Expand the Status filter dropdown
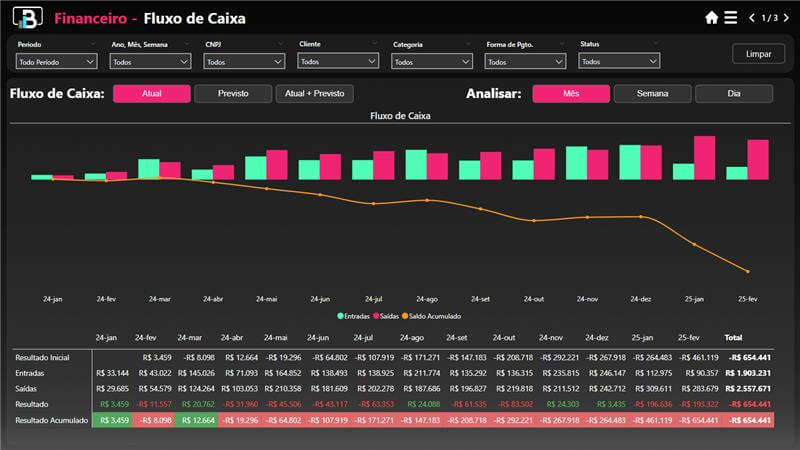This screenshot has width=800, height=450. tap(619, 61)
